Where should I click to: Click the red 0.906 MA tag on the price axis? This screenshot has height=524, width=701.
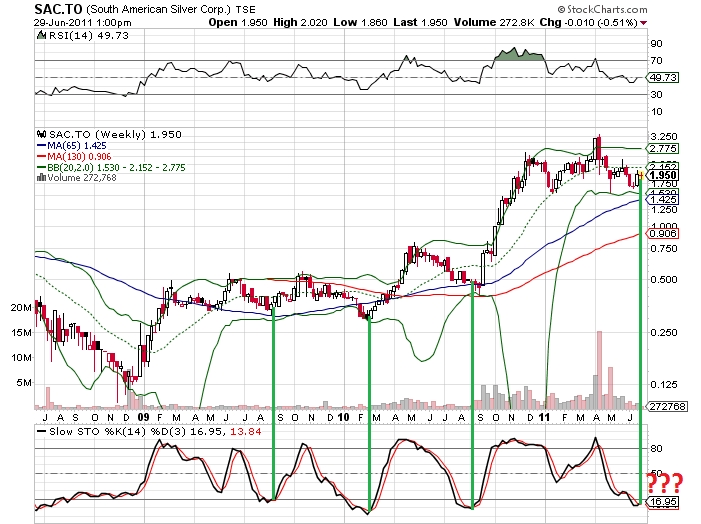[663, 233]
